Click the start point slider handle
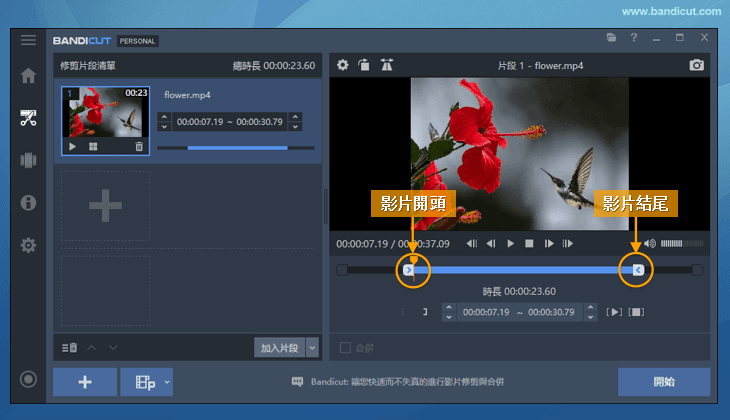730x420 pixels. pyautogui.click(x=408, y=270)
